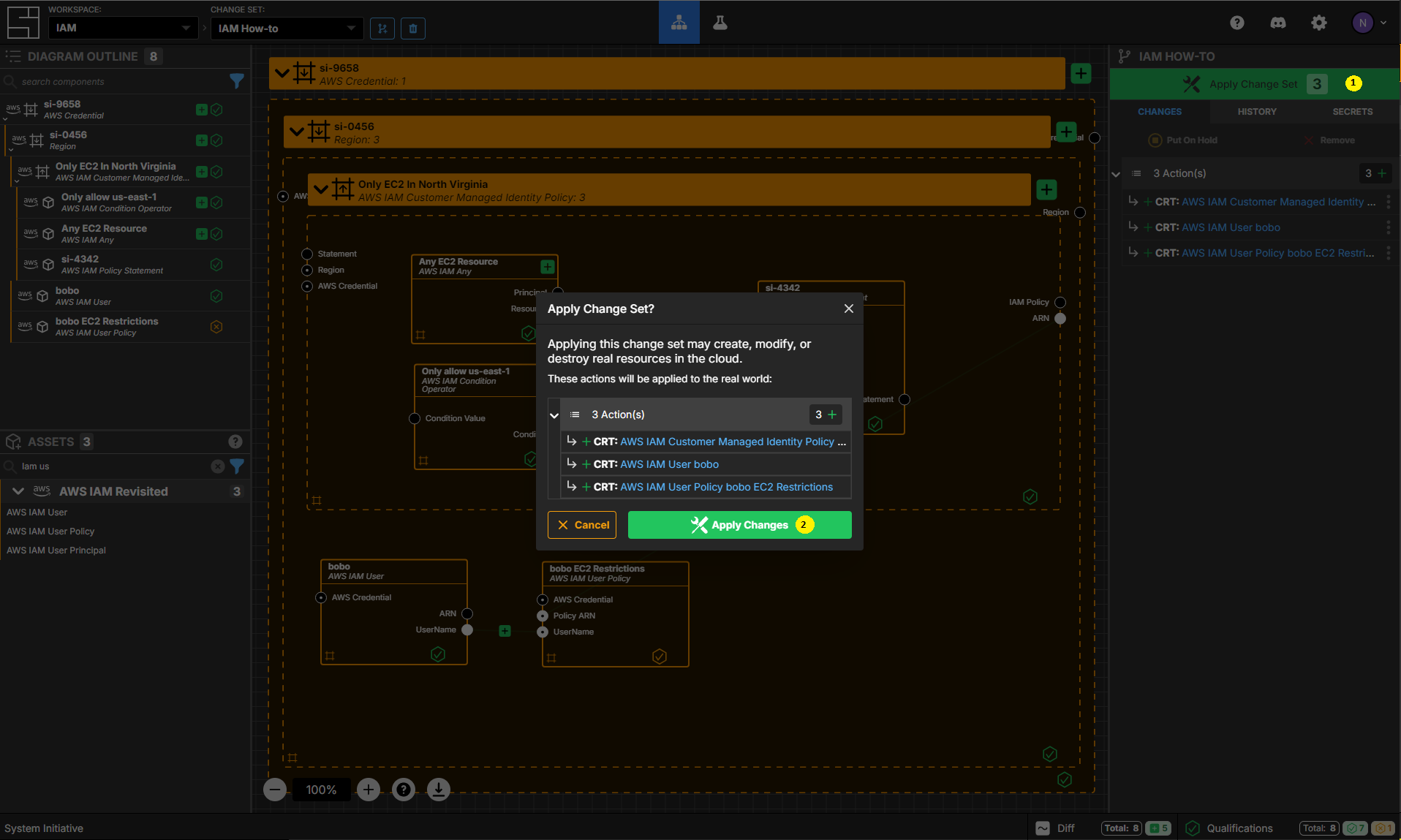Zoom out the diagram with minus button
This screenshot has height=840, width=1401.
[x=275, y=790]
